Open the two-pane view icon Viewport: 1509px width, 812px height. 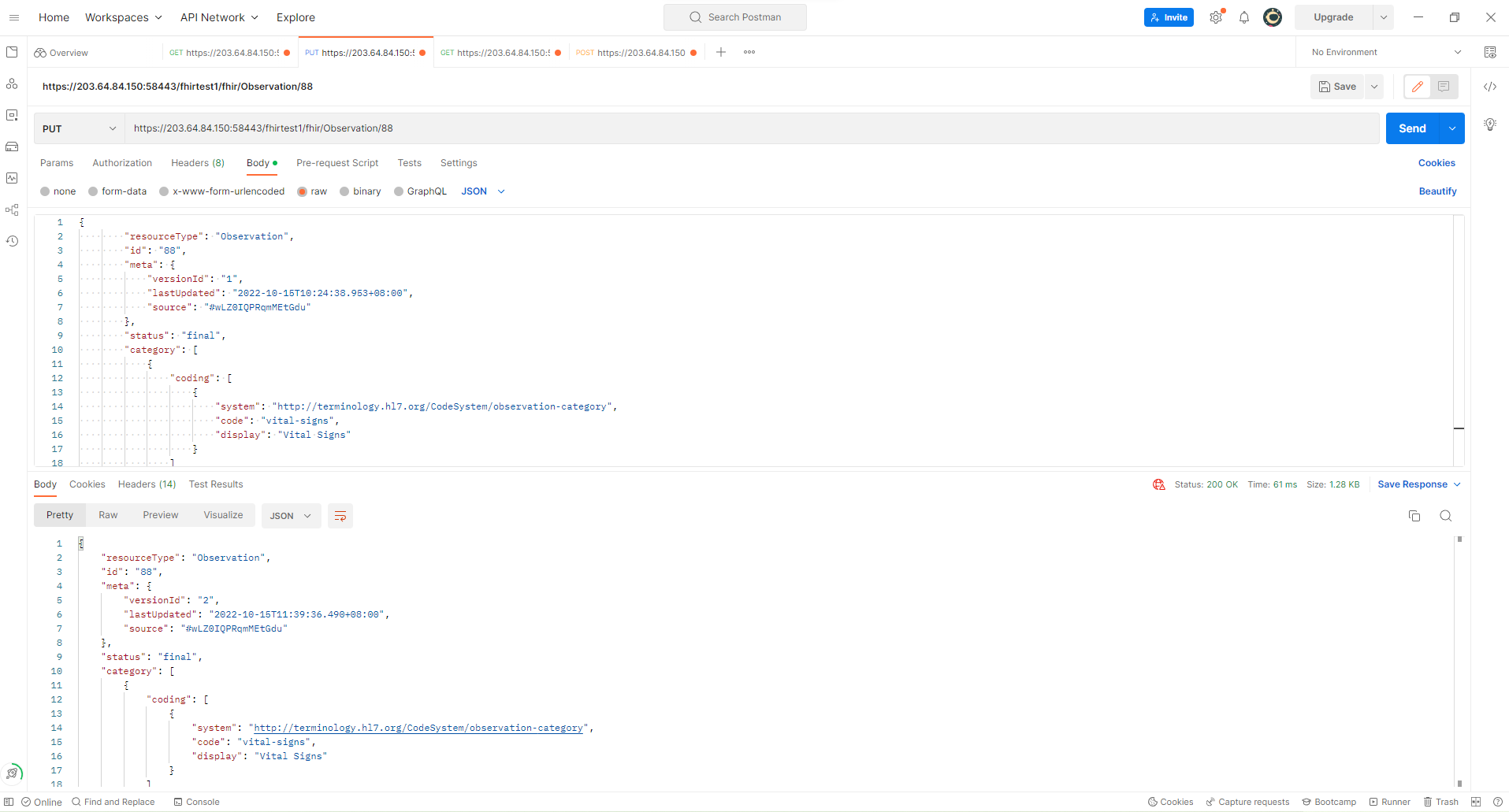point(1476,802)
